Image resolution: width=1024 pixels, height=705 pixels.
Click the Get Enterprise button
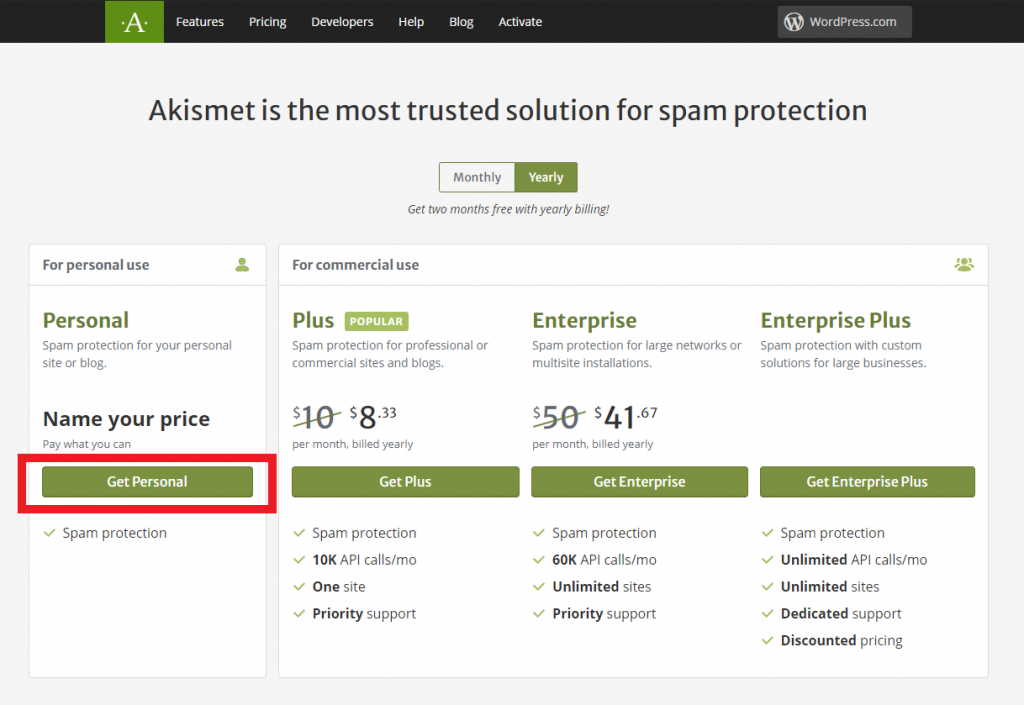pos(639,482)
